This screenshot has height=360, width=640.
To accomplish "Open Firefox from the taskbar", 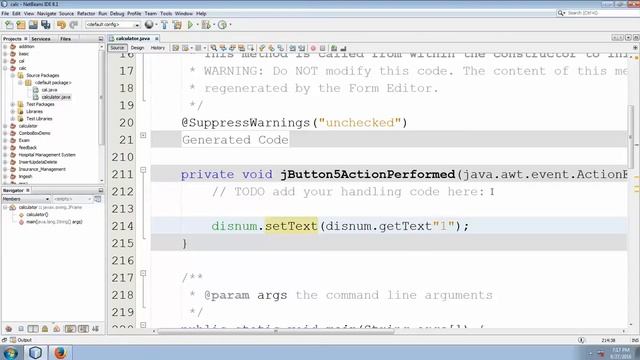I will point(60,352).
